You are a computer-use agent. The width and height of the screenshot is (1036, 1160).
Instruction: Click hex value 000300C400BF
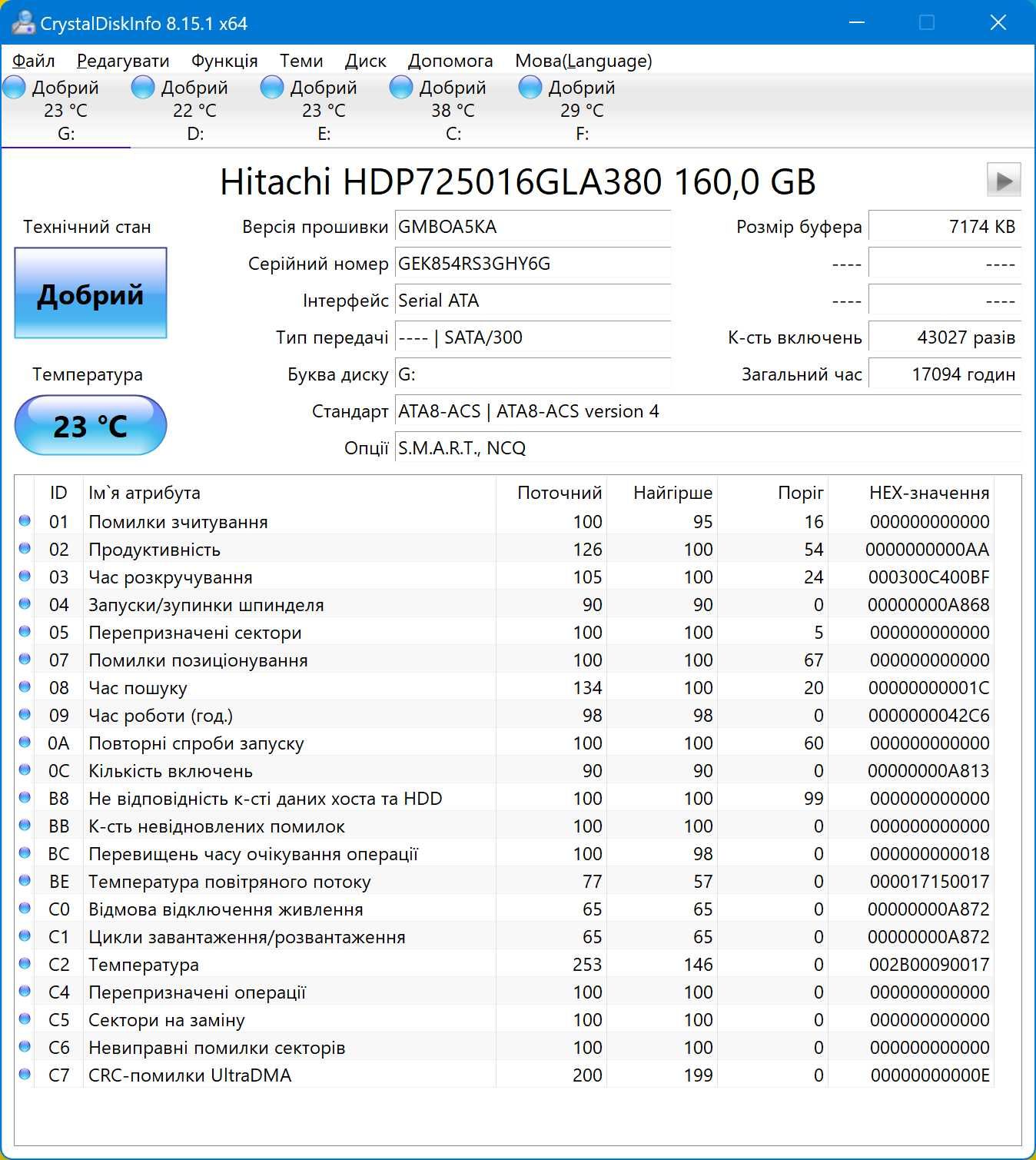(x=929, y=577)
